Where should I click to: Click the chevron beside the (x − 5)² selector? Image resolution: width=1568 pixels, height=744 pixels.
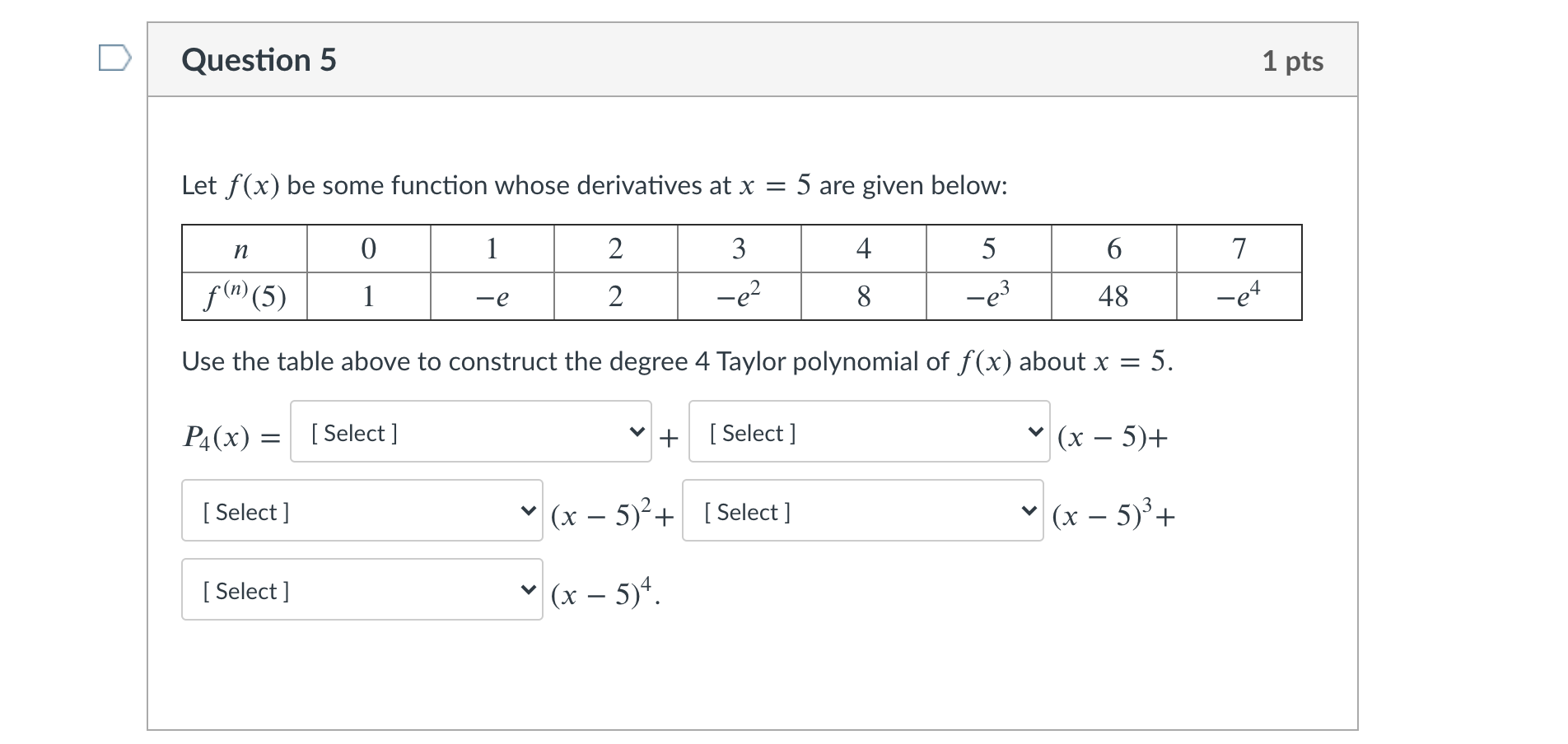pos(529,511)
